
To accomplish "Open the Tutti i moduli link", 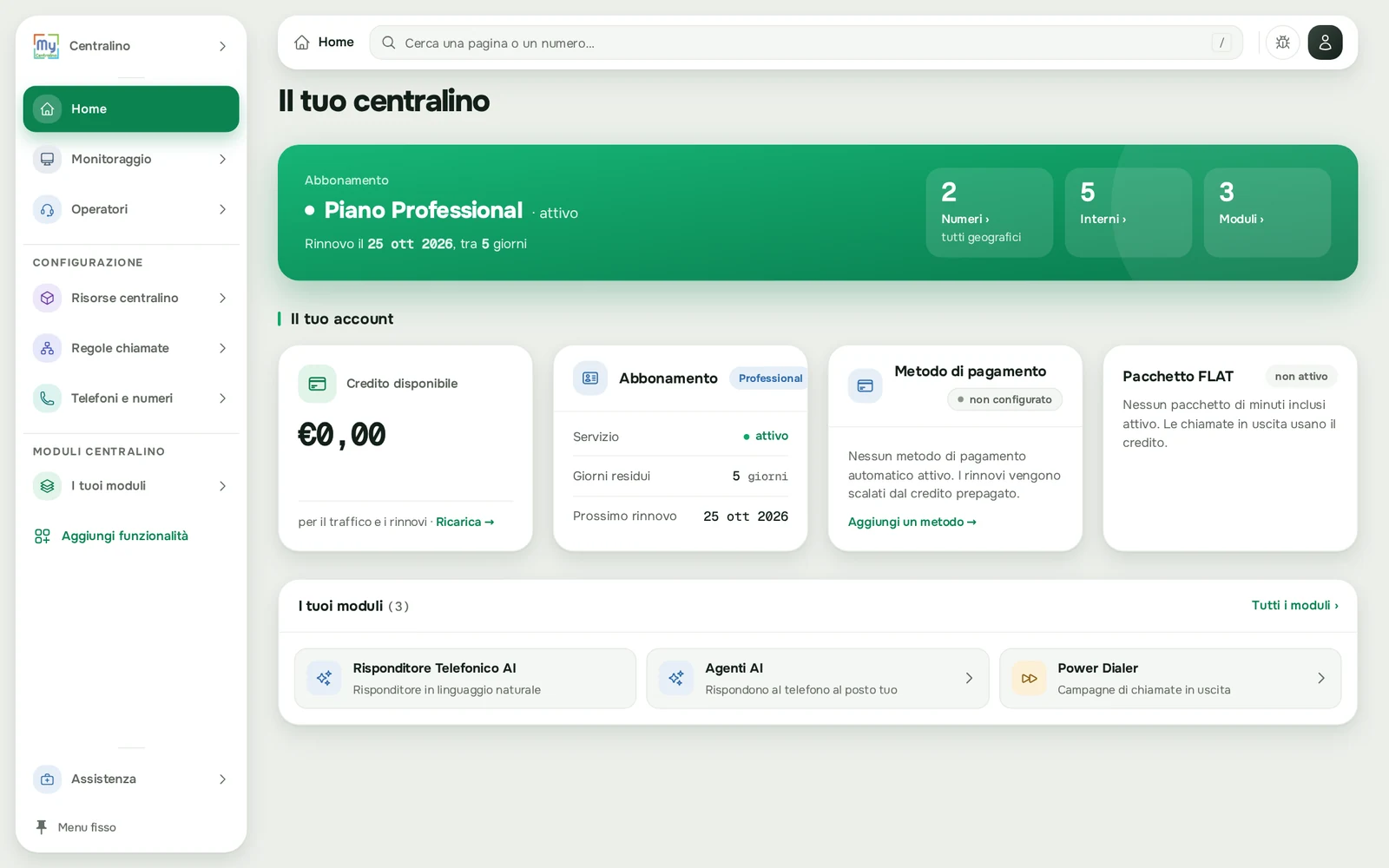I will pos(1294,606).
